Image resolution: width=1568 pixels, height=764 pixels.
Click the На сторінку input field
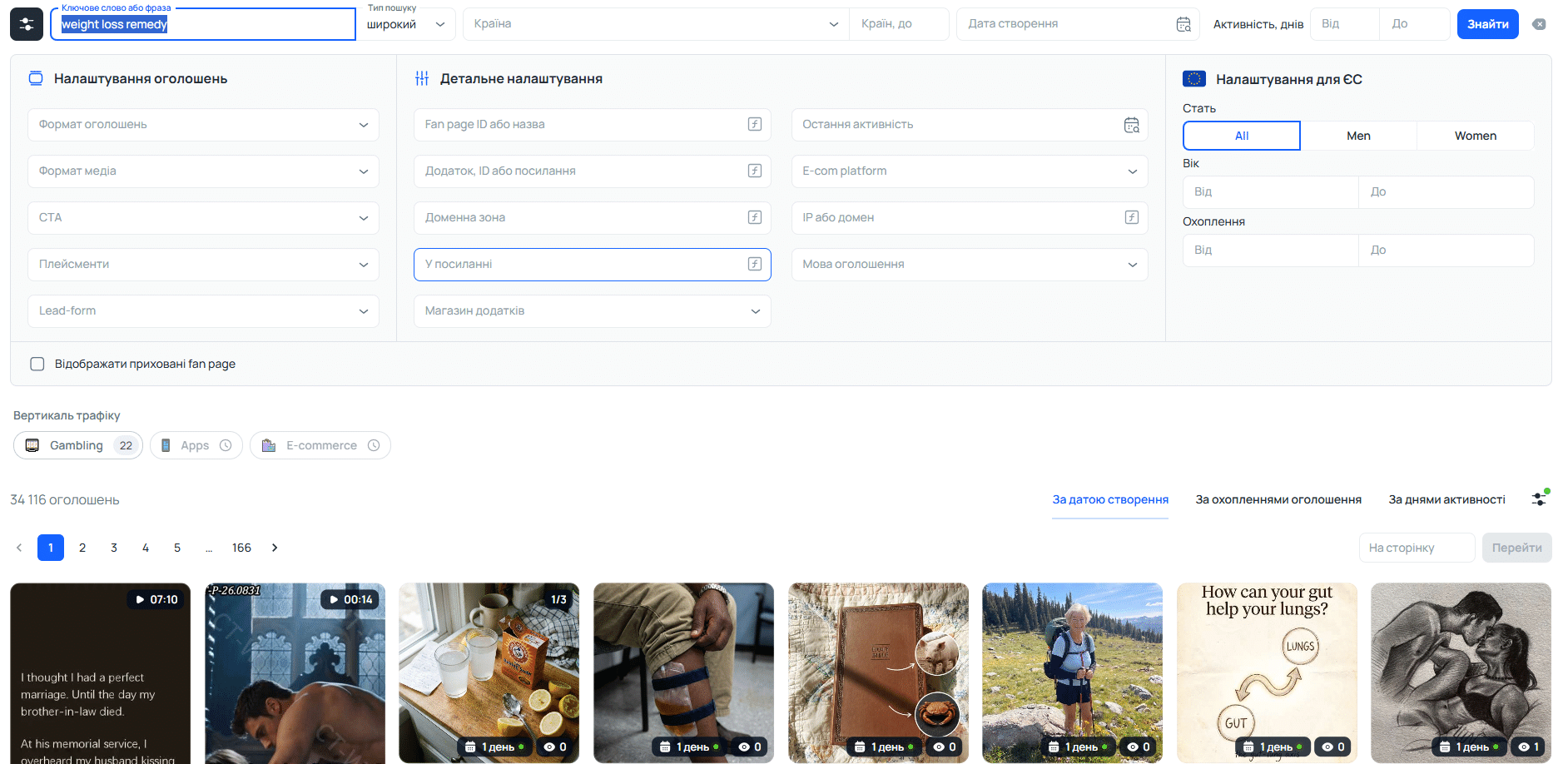coord(1417,548)
